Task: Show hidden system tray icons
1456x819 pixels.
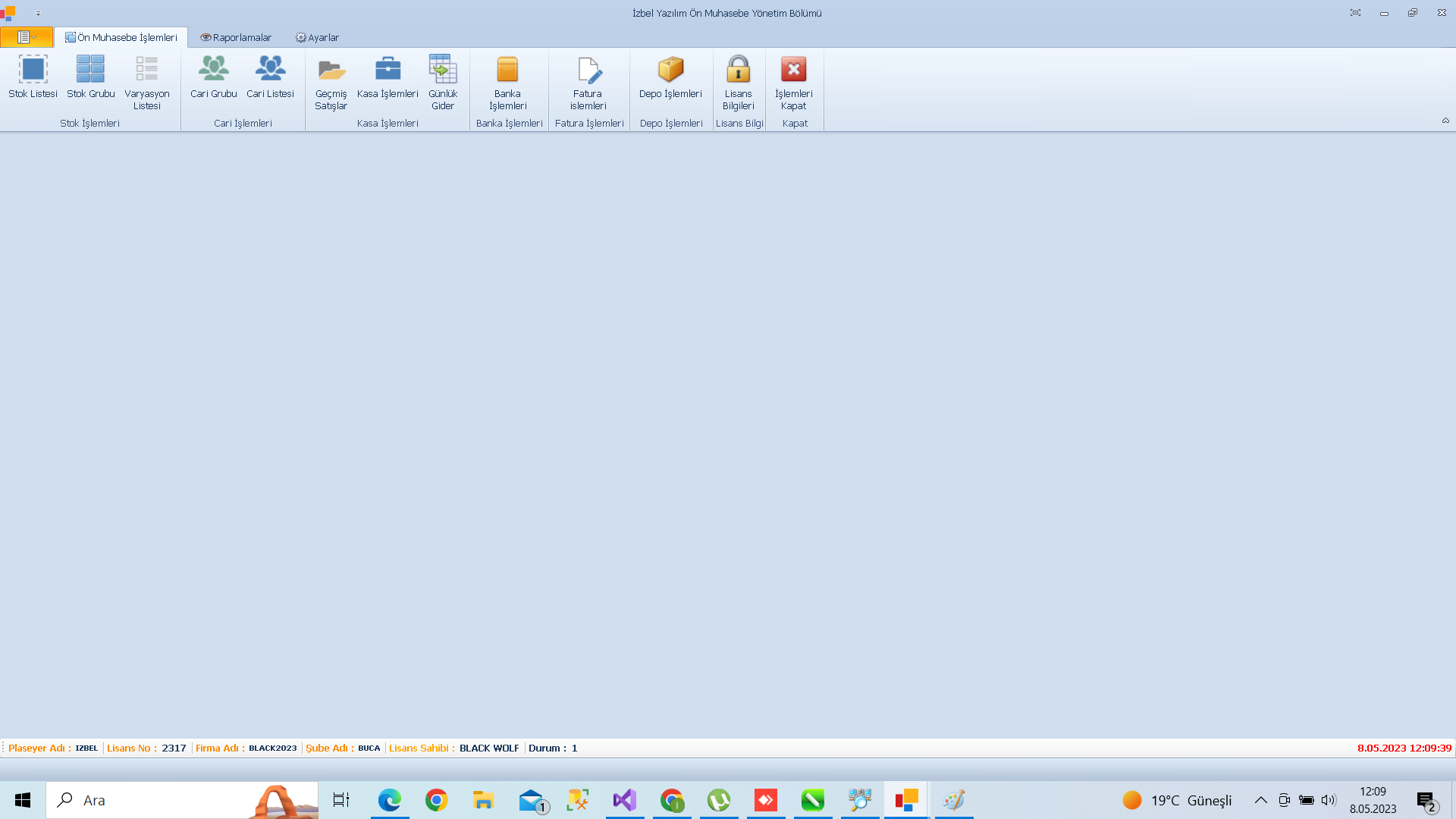Action: 1260,800
